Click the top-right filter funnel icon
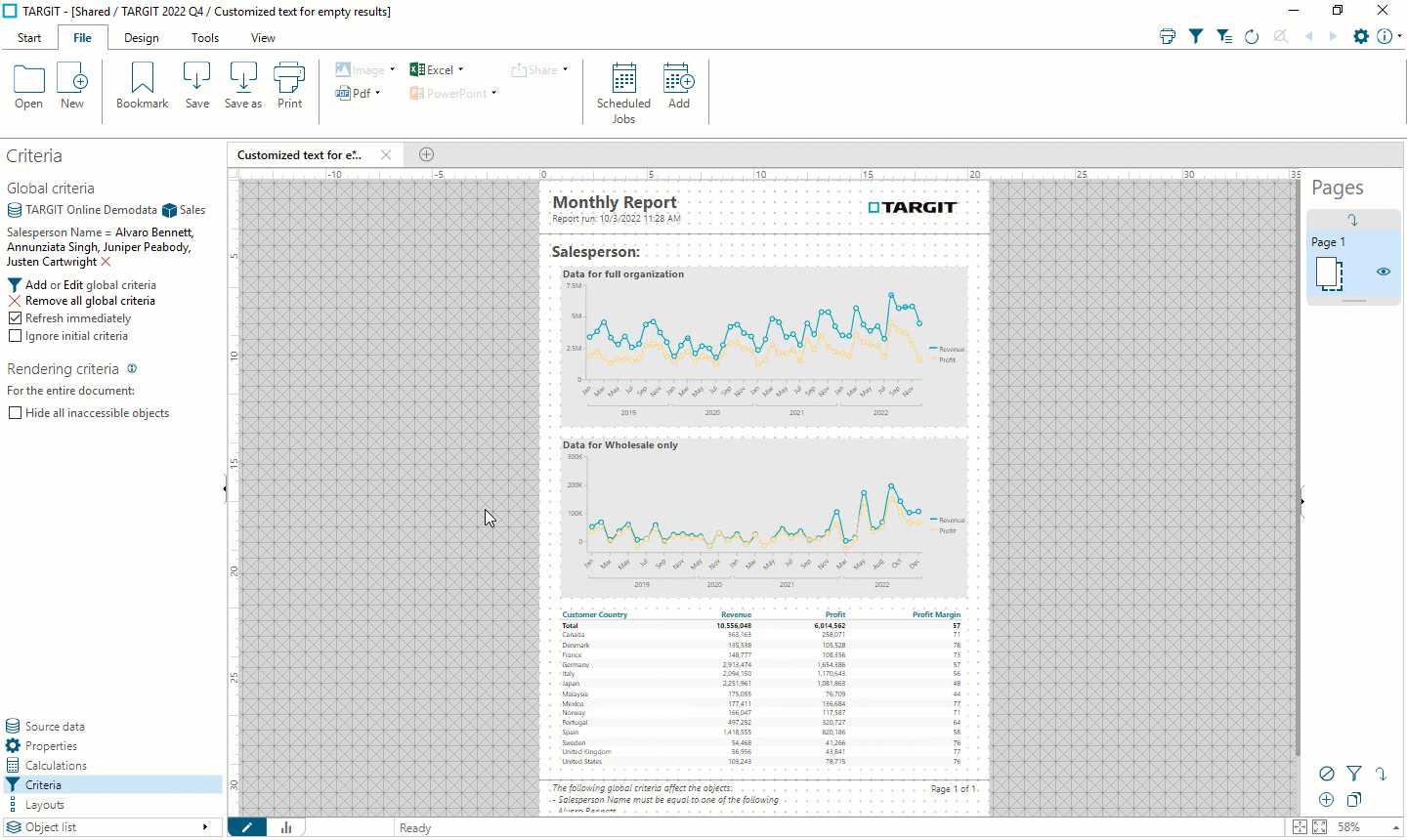The width and height of the screenshot is (1407, 840). [1196, 36]
